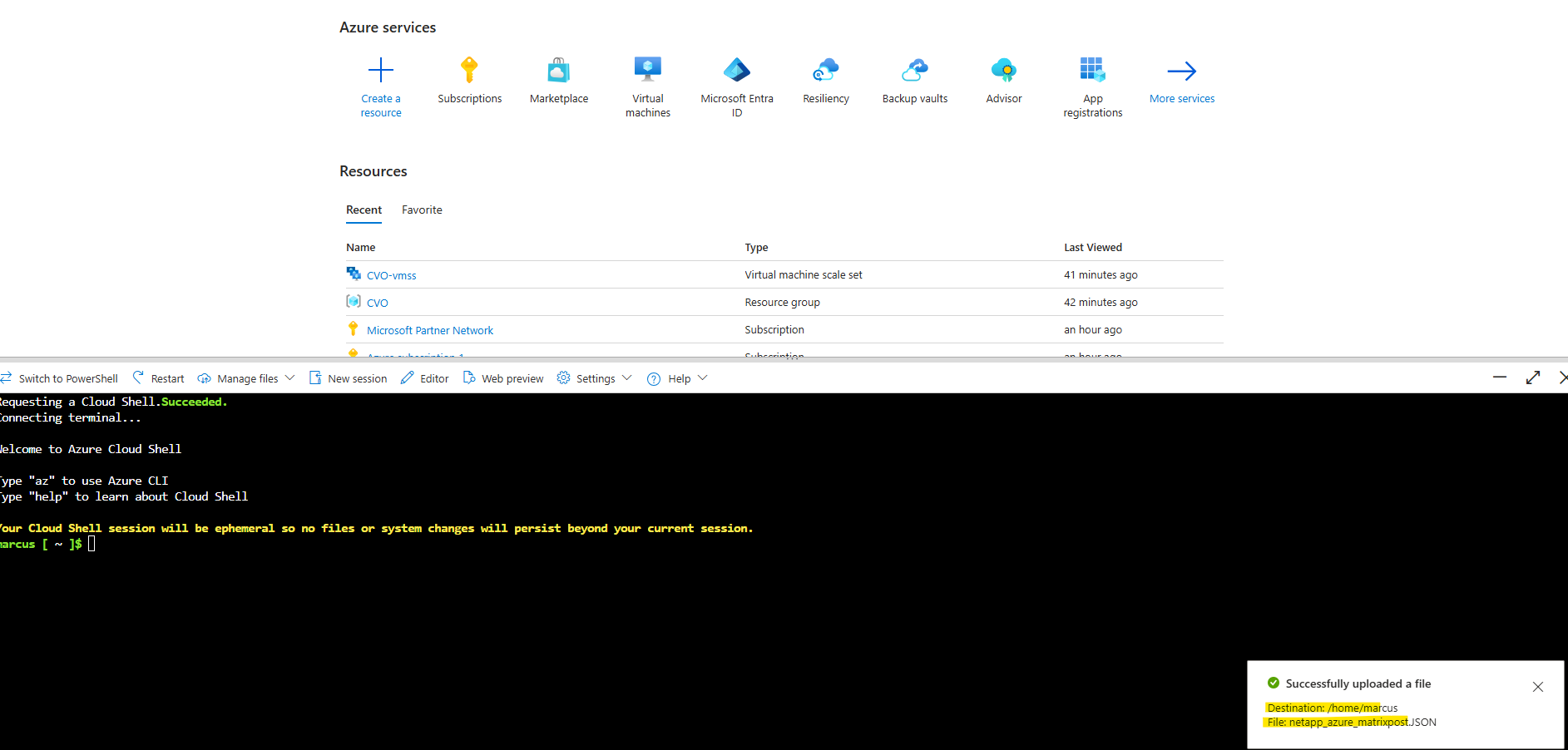The height and width of the screenshot is (750, 1568).
Task: Click the green Succeeded. text in terminal
Action: (x=194, y=402)
